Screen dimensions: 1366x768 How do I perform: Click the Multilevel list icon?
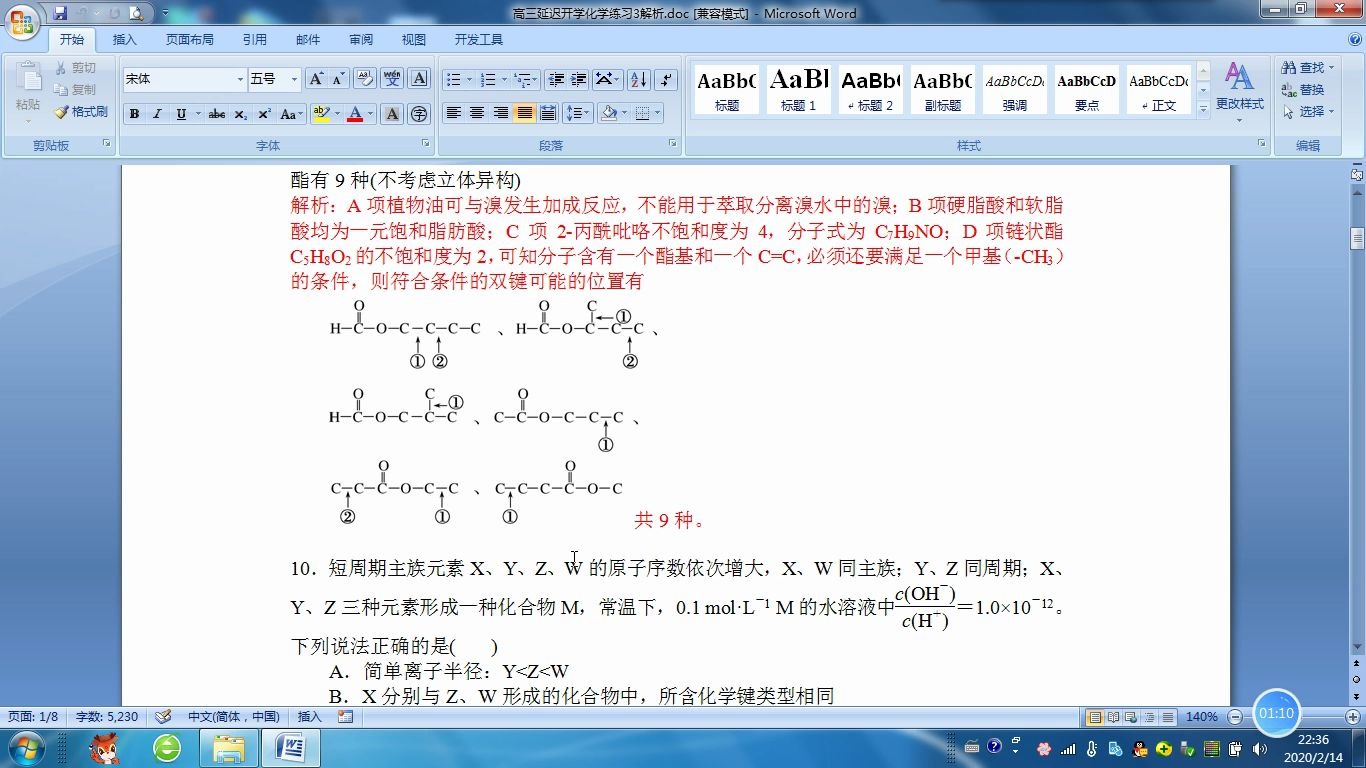(523, 79)
